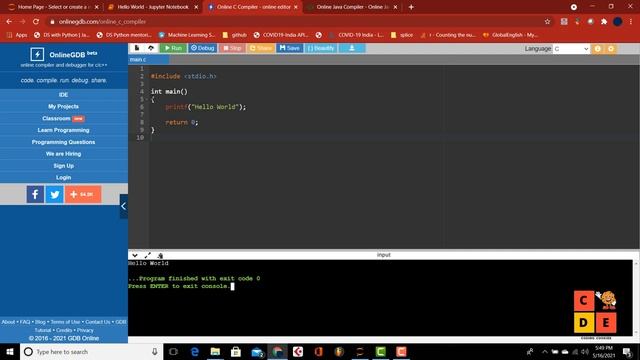
Task: Click the printf line in code editor
Action: point(206,107)
